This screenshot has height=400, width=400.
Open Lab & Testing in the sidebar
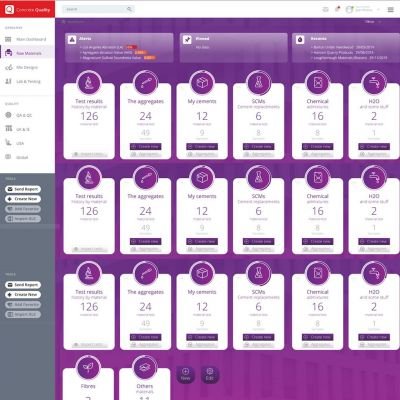tap(28, 81)
